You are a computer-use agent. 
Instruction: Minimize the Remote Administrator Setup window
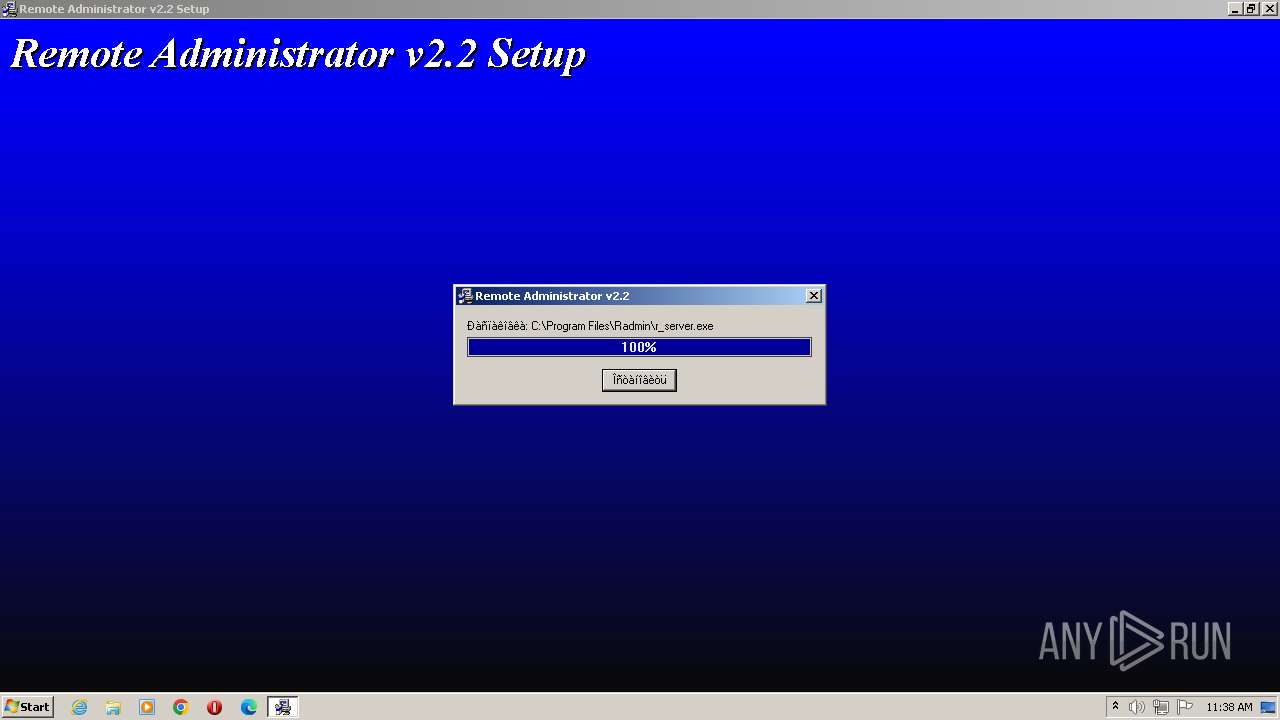pyautogui.click(x=1234, y=9)
